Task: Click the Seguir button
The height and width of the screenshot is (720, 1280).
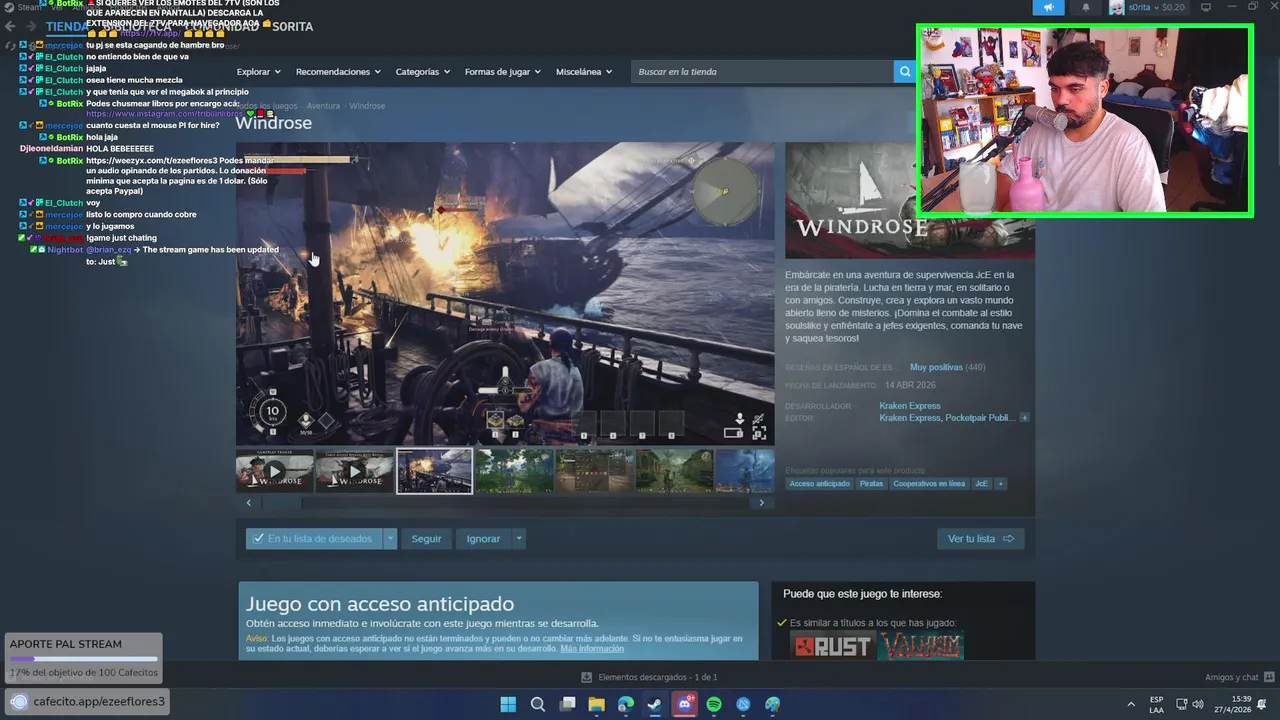Action: pos(426,538)
